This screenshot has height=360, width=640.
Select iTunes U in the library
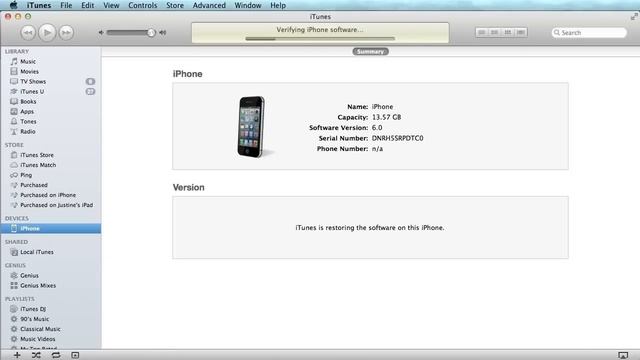pyautogui.click(x=32, y=91)
